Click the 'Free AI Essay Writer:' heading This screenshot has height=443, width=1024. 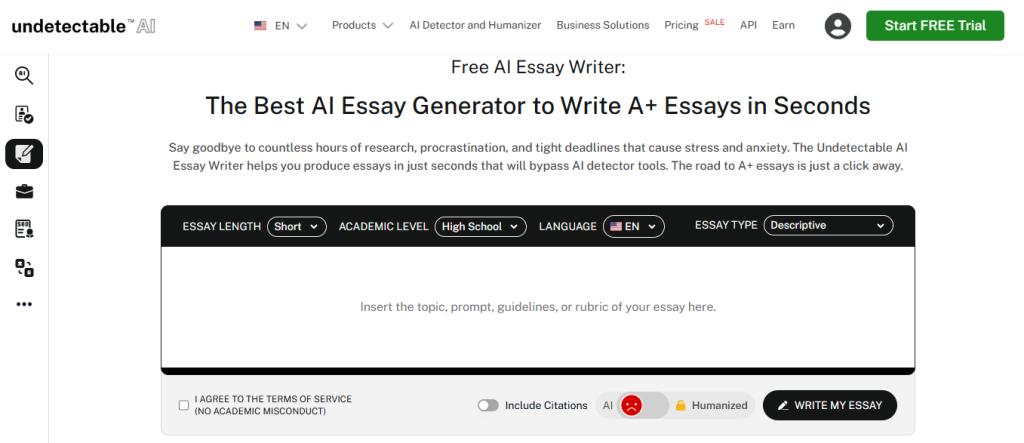(538, 67)
